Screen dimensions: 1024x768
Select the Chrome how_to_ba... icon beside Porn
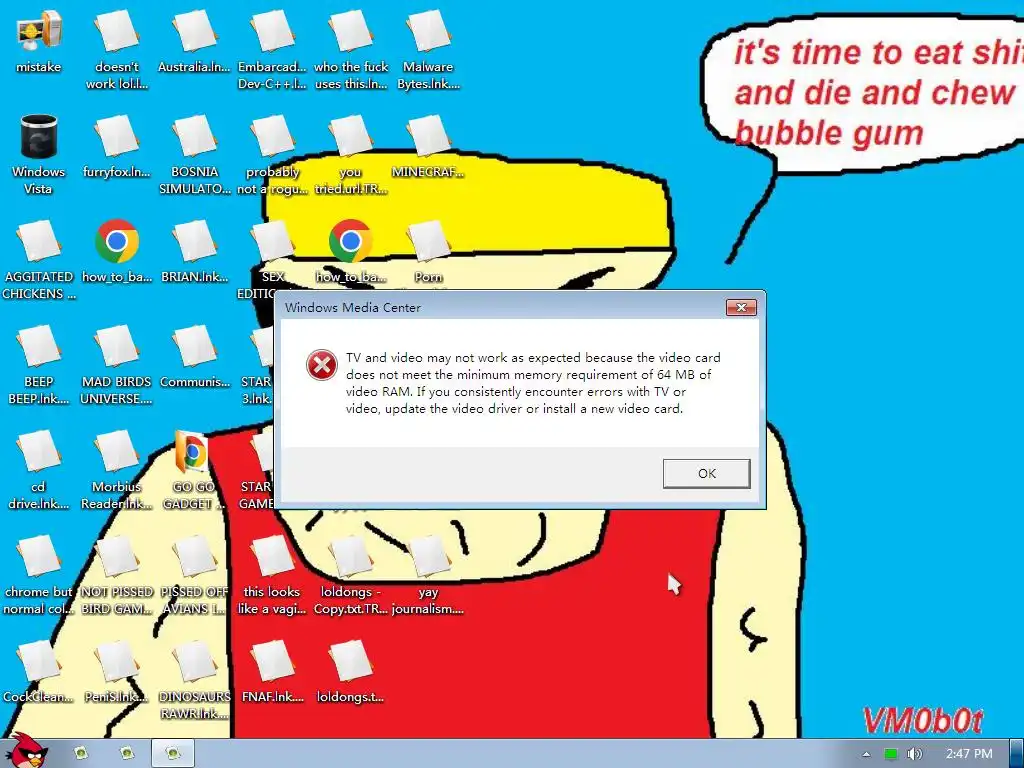(351, 252)
